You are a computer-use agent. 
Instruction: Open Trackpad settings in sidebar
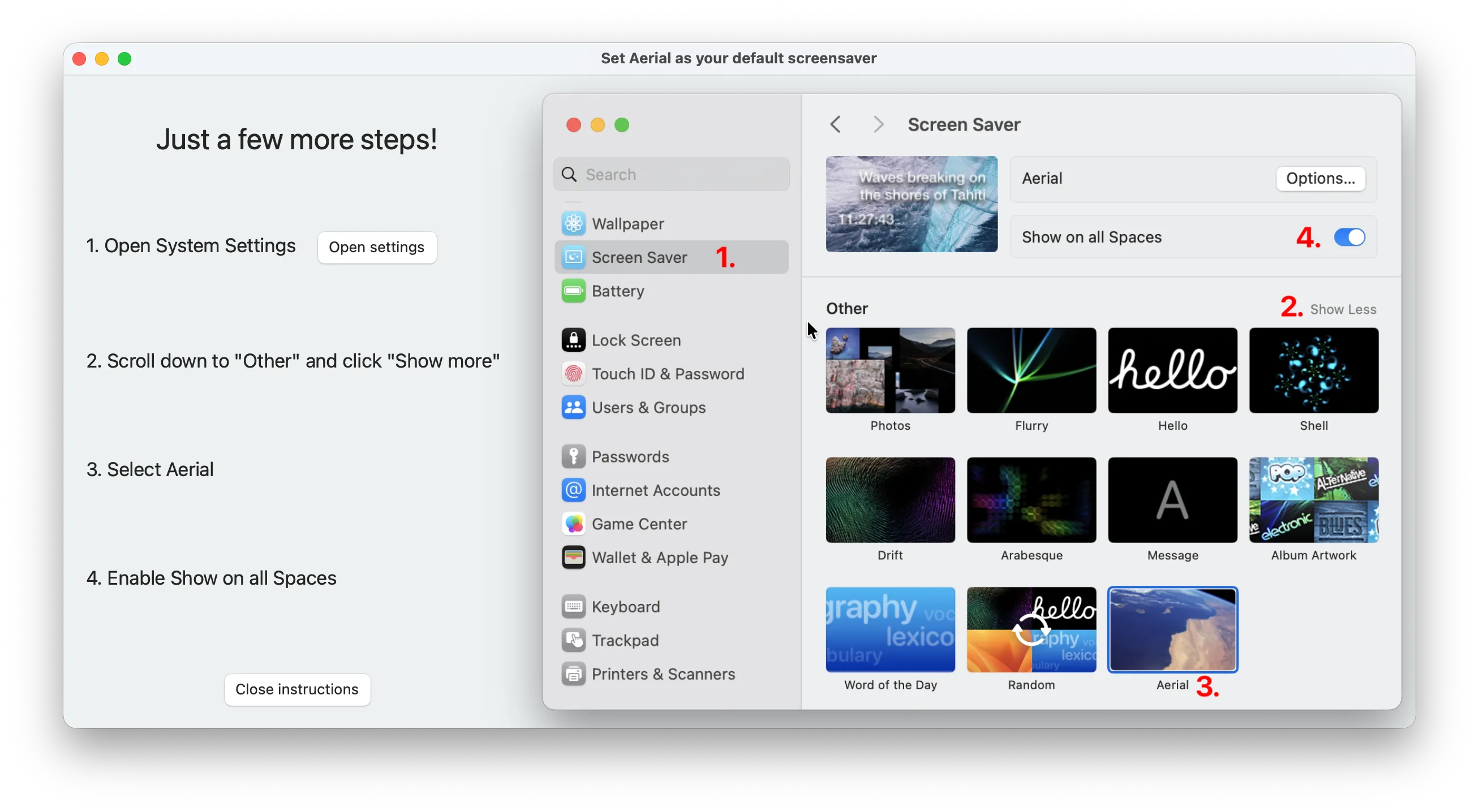(x=671, y=641)
